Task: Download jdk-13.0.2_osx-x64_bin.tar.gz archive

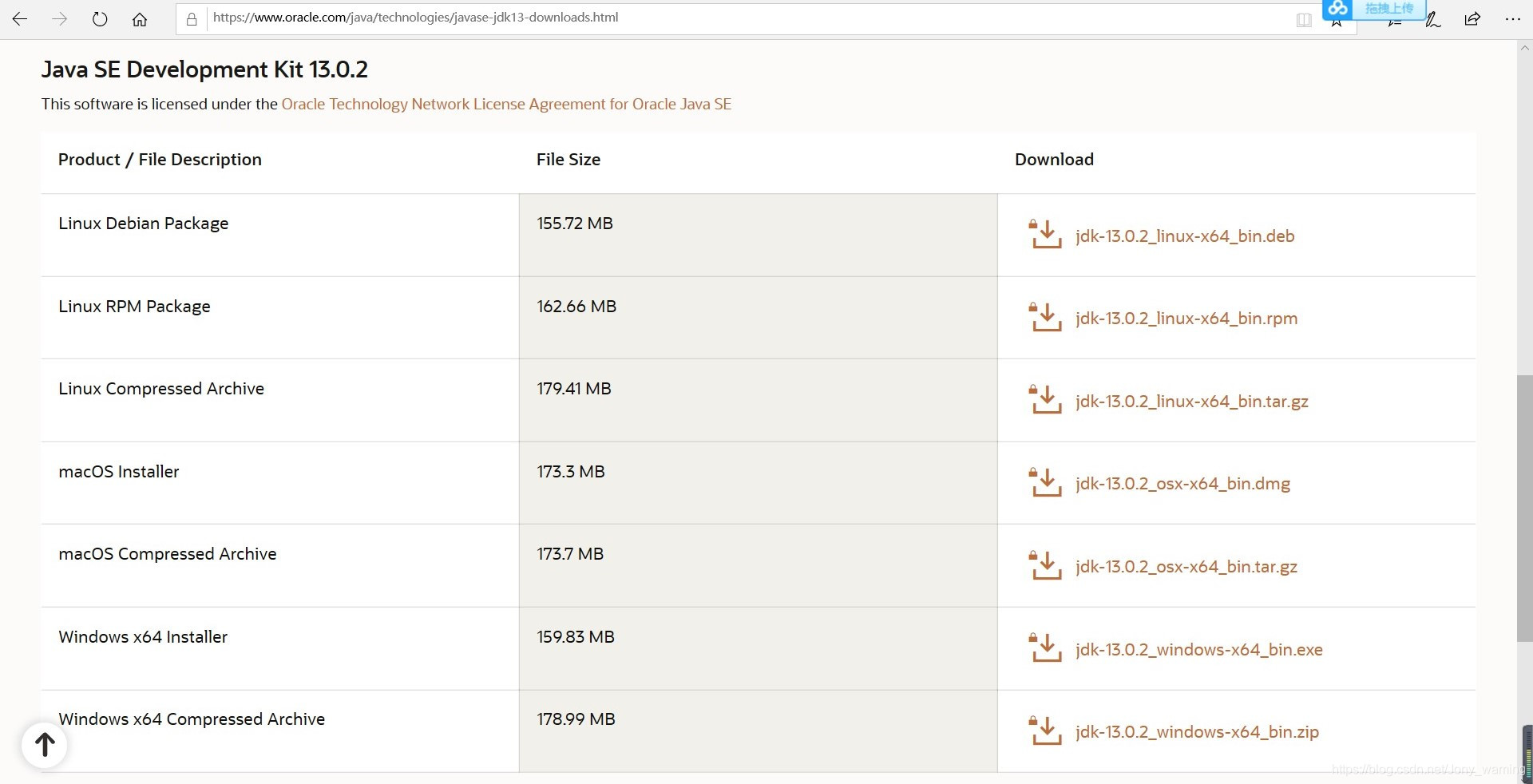Action: click(1186, 567)
